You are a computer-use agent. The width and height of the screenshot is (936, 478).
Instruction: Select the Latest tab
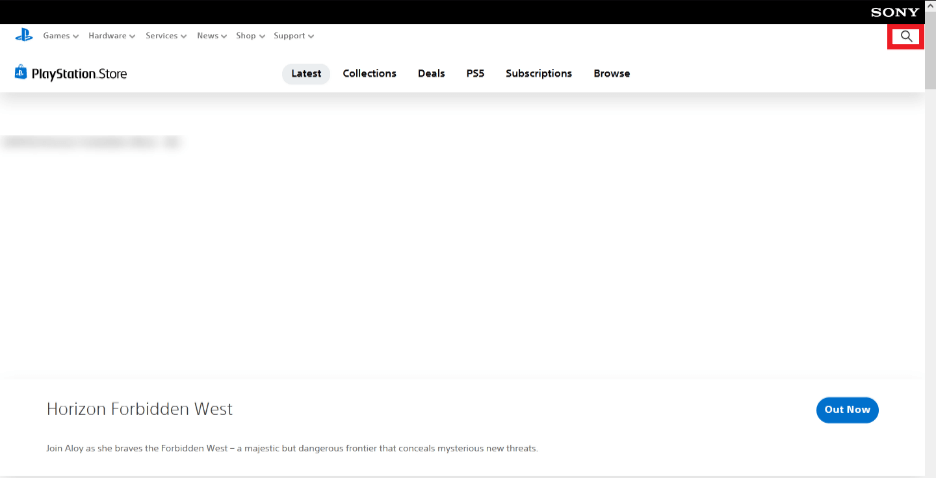pyautogui.click(x=306, y=74)
